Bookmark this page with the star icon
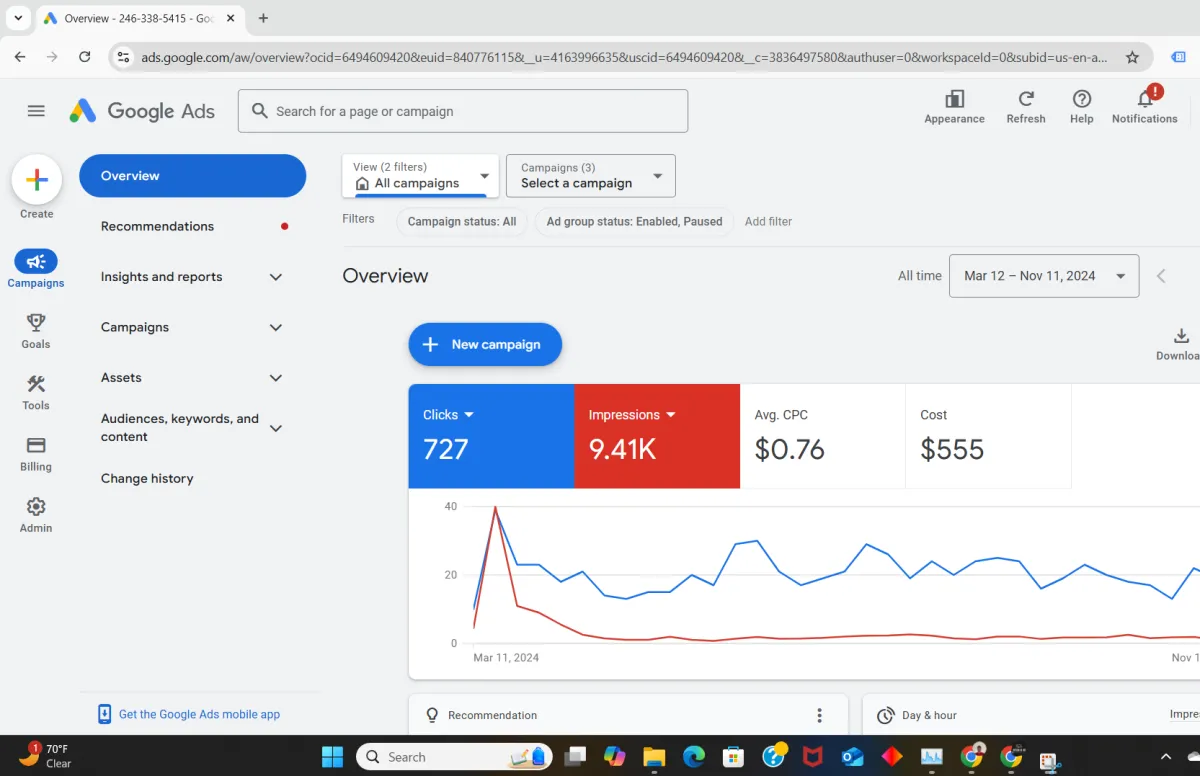1200x776 pixels. [x=1132, y=57]
